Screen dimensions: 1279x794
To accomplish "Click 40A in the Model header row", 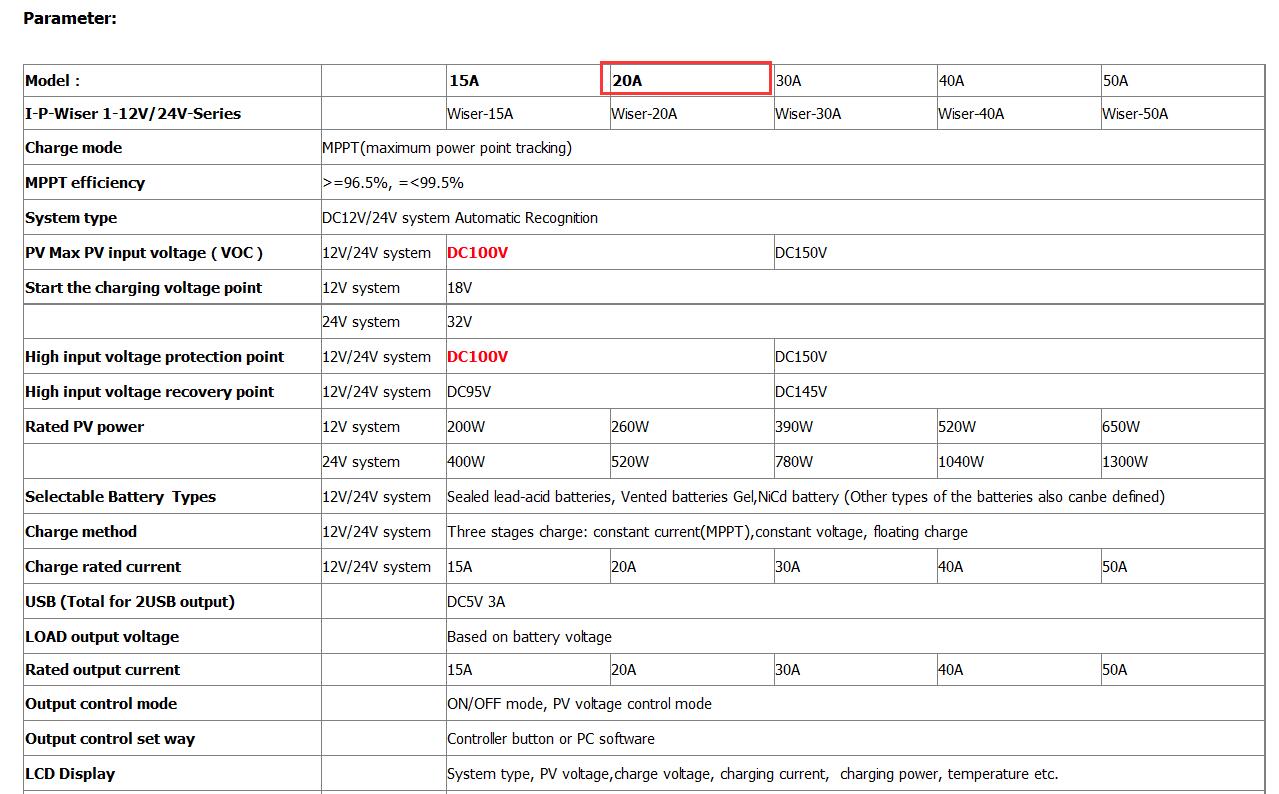I will point(951,81).
